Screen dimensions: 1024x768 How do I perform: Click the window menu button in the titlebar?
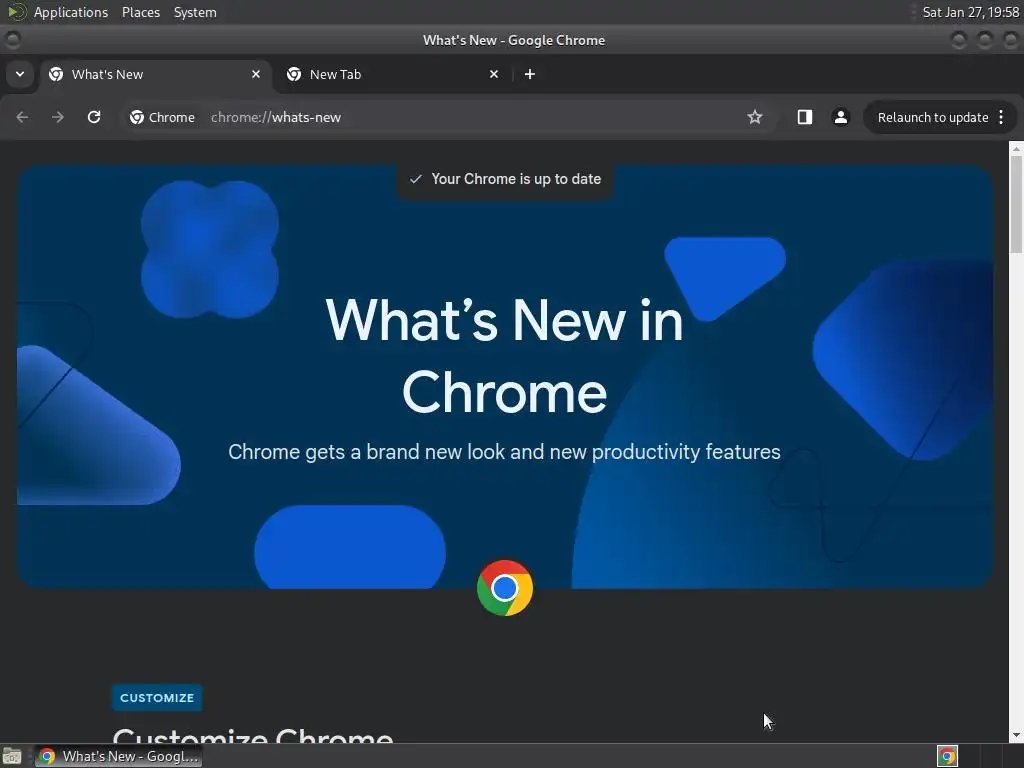click(12, 40)
